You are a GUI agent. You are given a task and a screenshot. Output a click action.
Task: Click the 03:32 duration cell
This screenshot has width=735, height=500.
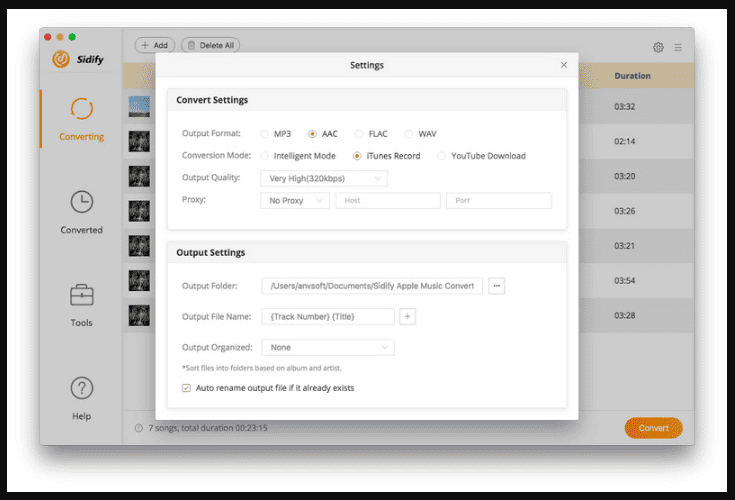coord(624,107)
